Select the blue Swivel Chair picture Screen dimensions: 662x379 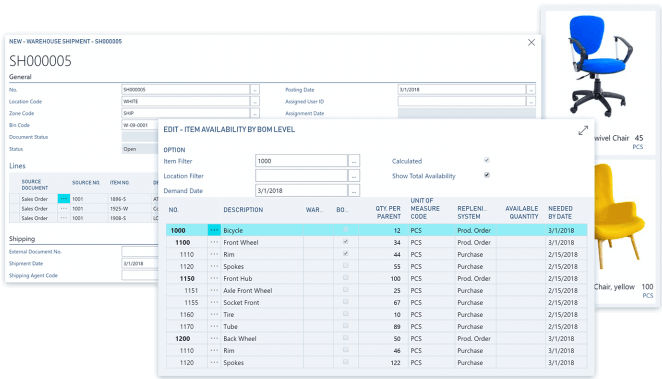[600, 66]
